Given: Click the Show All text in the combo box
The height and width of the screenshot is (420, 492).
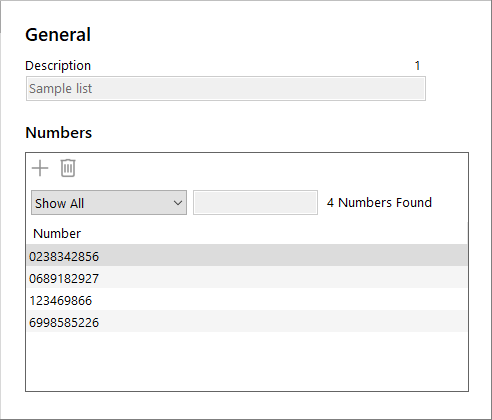Looking at the screenshot, I should click(x=60, y=203).
